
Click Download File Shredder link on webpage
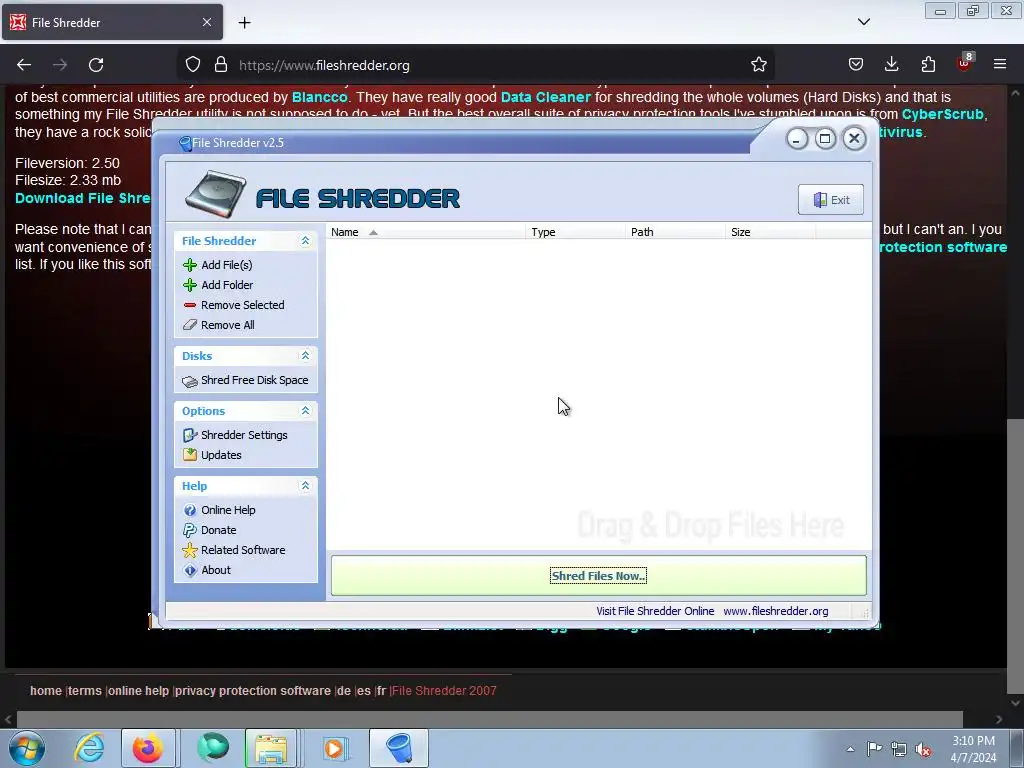click(x=82, y=198)
